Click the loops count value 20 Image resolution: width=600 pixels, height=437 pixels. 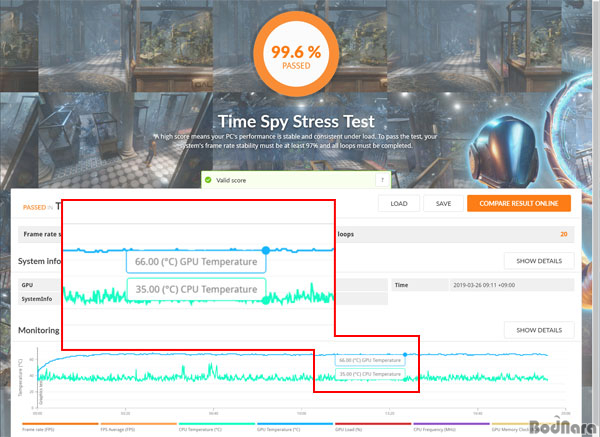click(x=564, y=234)
